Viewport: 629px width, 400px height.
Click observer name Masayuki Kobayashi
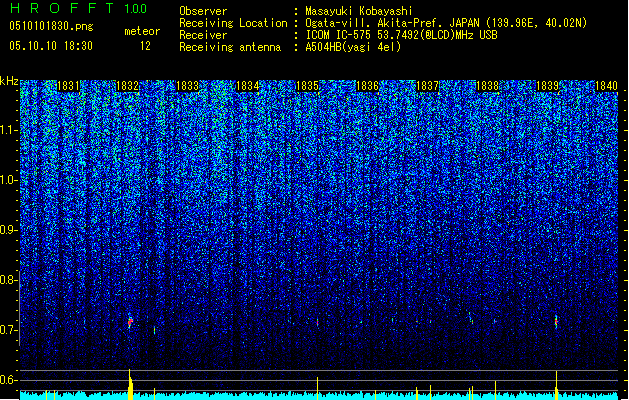pos(359,11)
